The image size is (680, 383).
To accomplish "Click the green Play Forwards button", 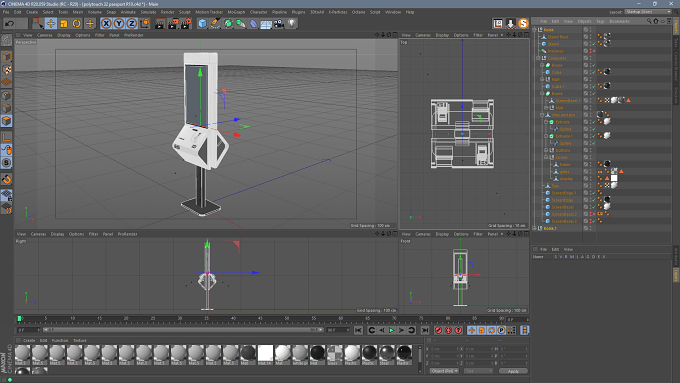I will click(391, 331).
